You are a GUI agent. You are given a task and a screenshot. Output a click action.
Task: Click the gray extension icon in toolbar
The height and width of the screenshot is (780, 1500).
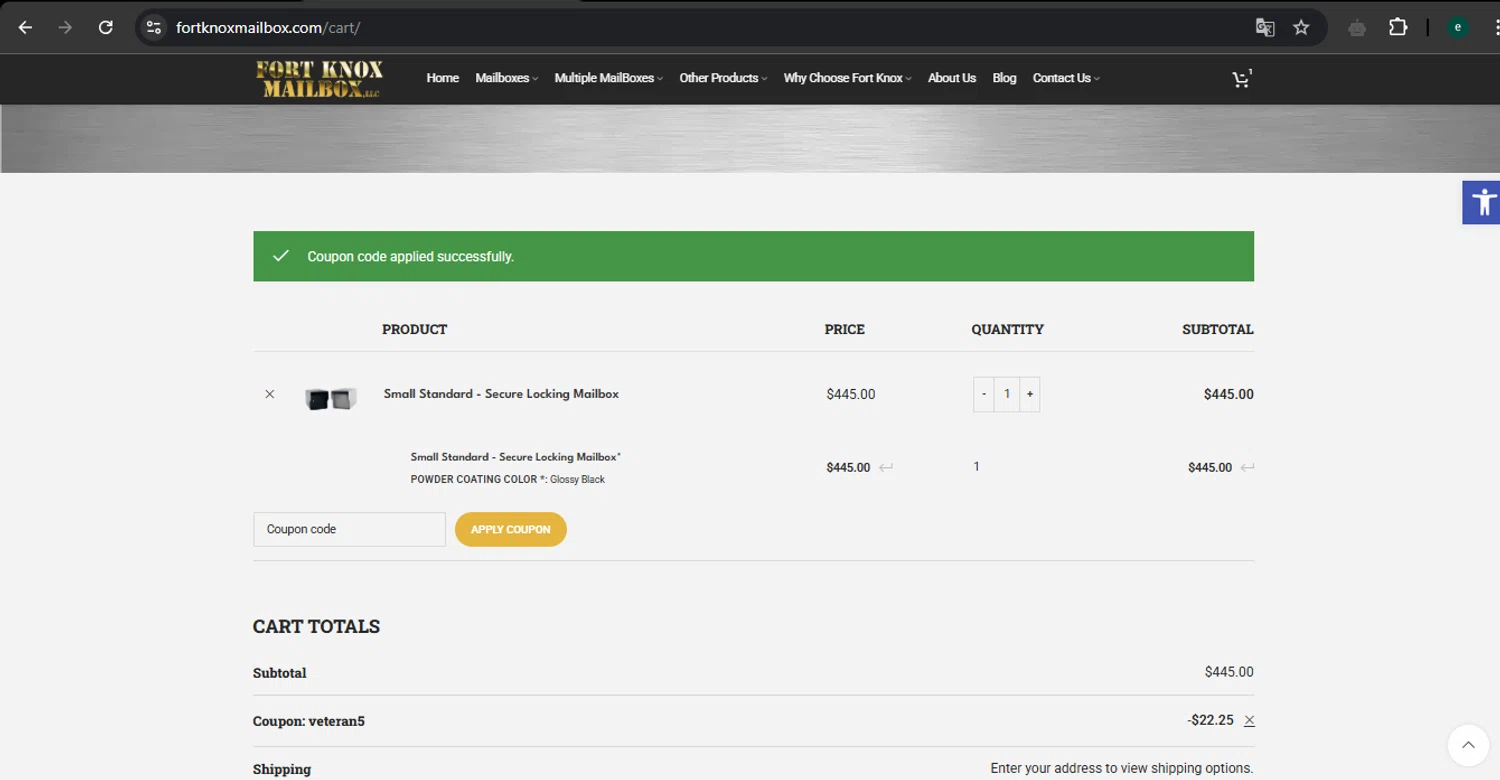point(1357,28)
